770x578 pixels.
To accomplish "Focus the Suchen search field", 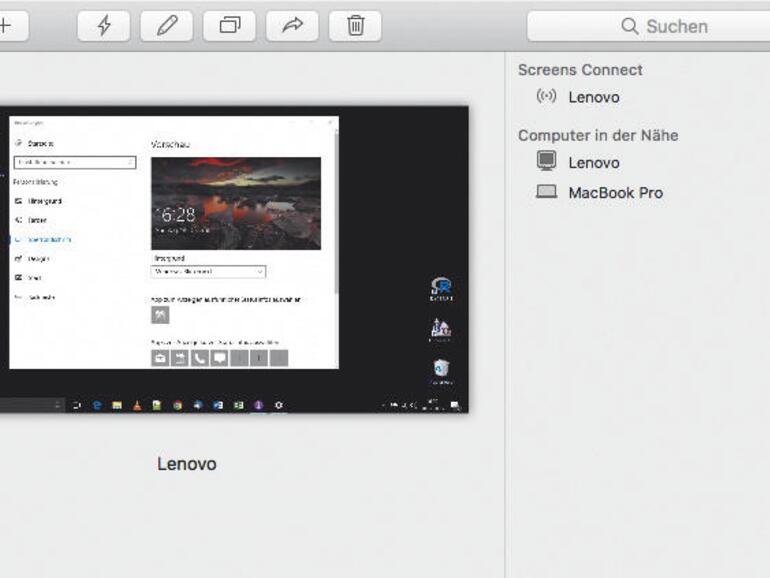I will (x=648, y=26).
